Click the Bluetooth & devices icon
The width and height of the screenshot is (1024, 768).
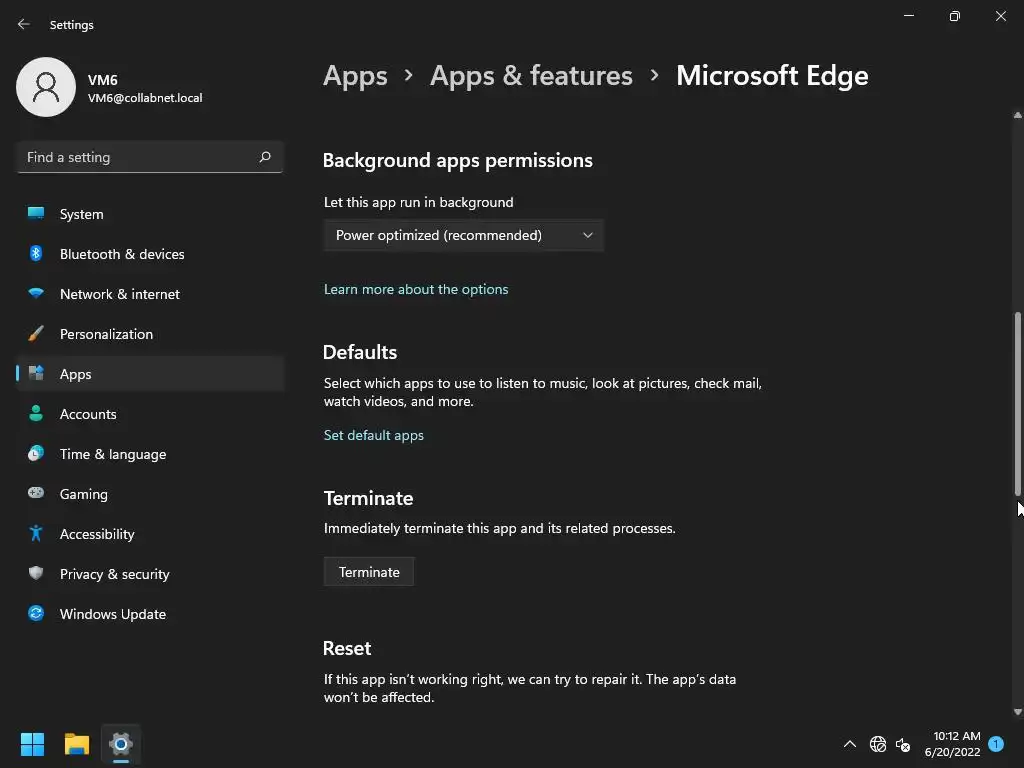pyautogui.click(x=36, y=254)
